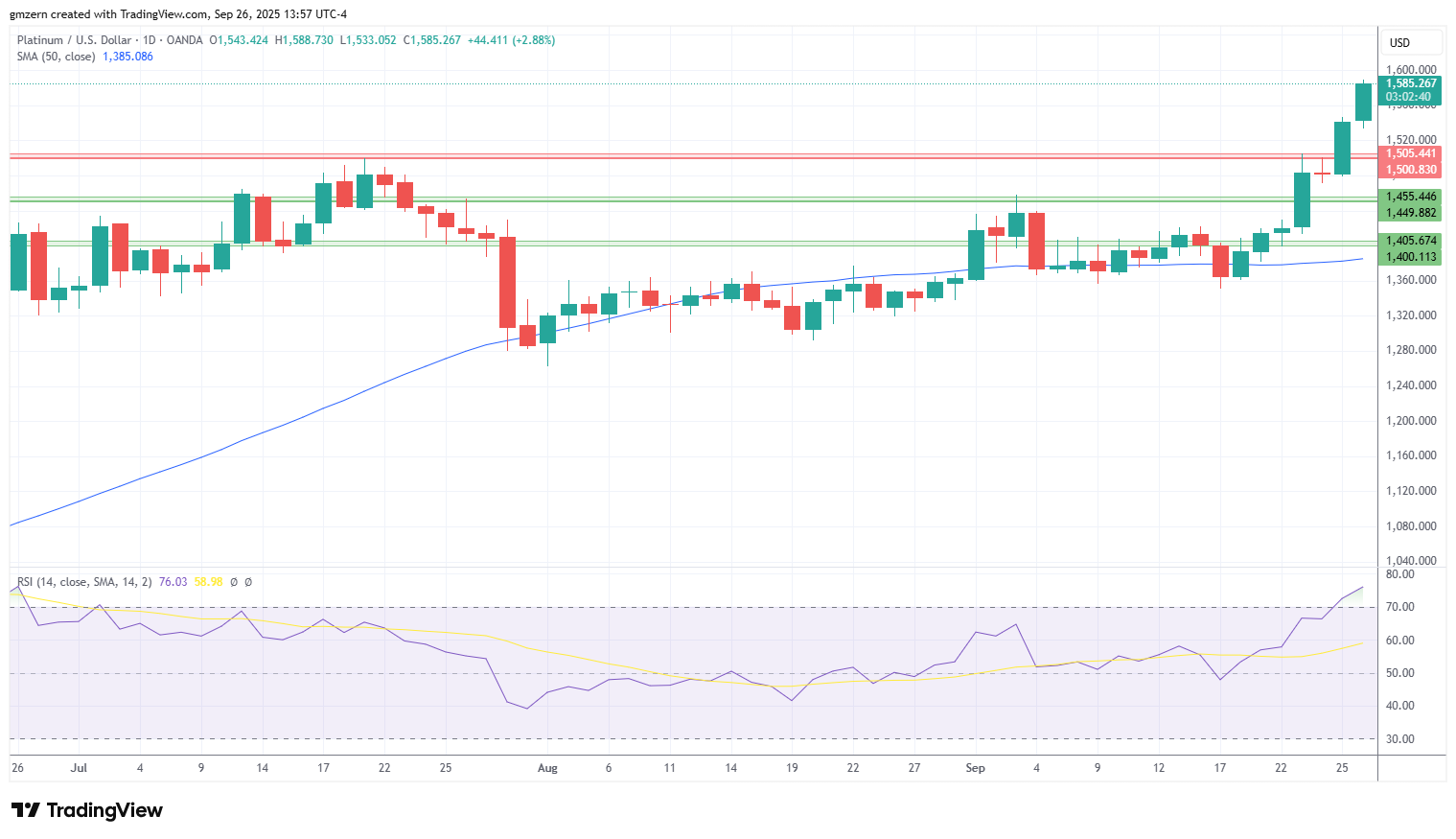Click the OANDA source label

pos(184,40)
